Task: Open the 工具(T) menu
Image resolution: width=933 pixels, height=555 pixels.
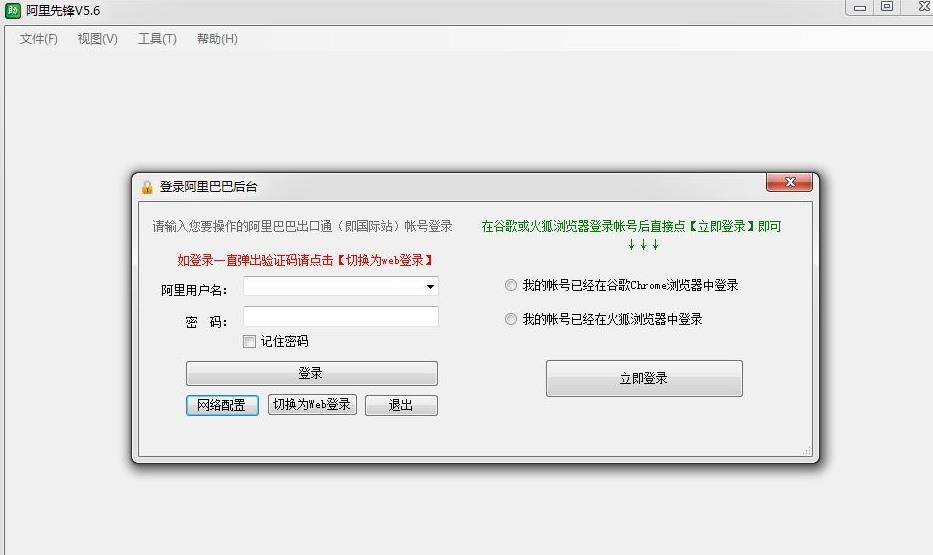Action: click(x=157, y=39)
